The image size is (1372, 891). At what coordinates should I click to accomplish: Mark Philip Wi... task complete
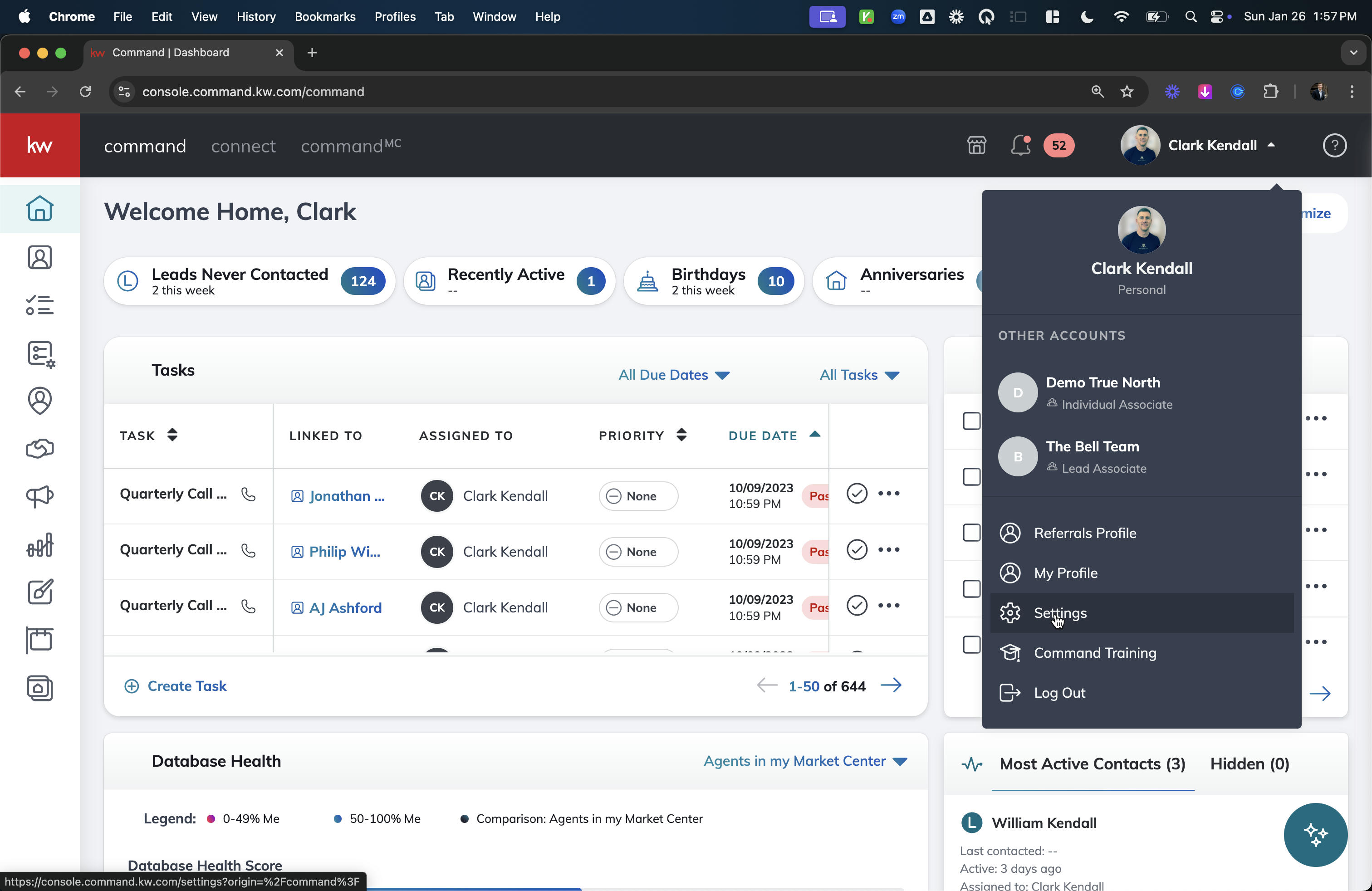coord(857,549)
